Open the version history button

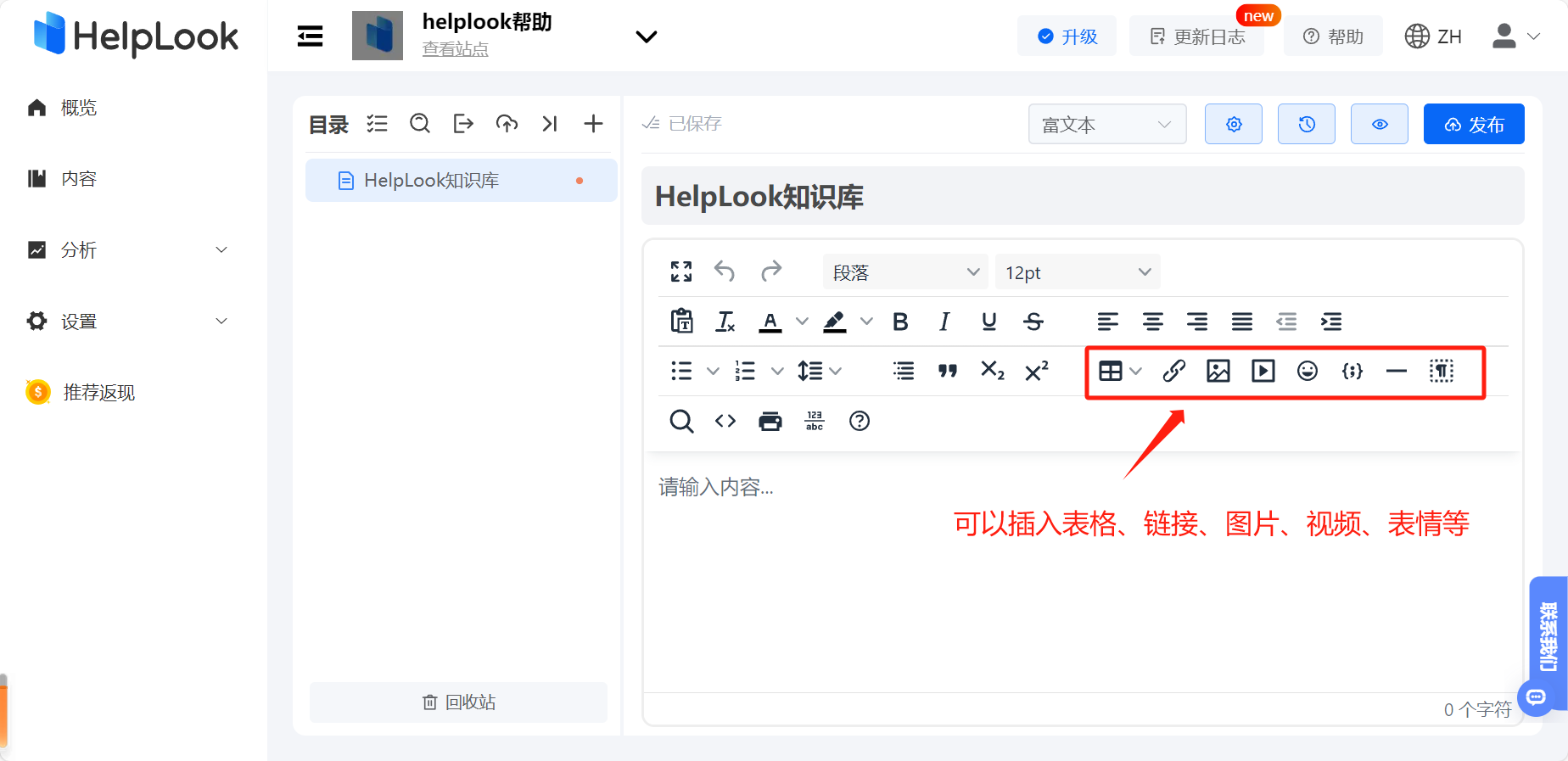[1307, 124]
